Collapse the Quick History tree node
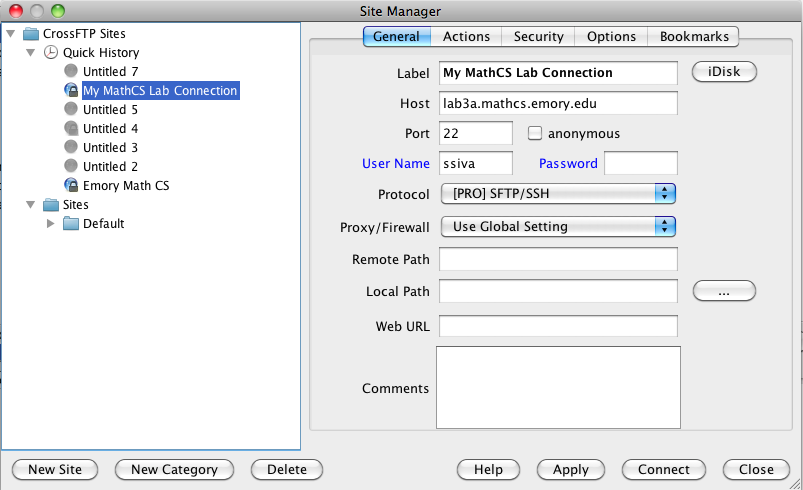This screenshot has height=490, width=803. tap(31, 52)
